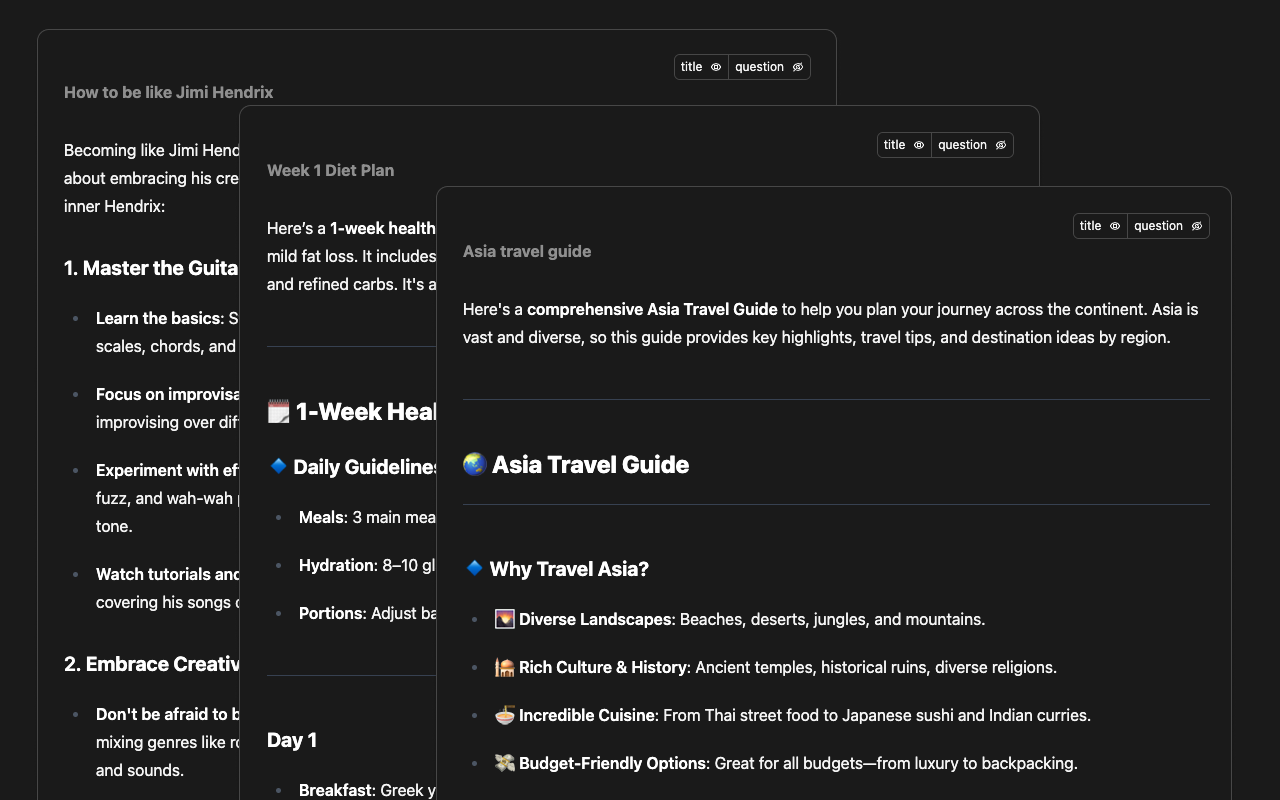Viewport: 1280px width, 800px height.
Task: Click 'Diverse Landscapes' bold text
Action: [x=595, y=619]
